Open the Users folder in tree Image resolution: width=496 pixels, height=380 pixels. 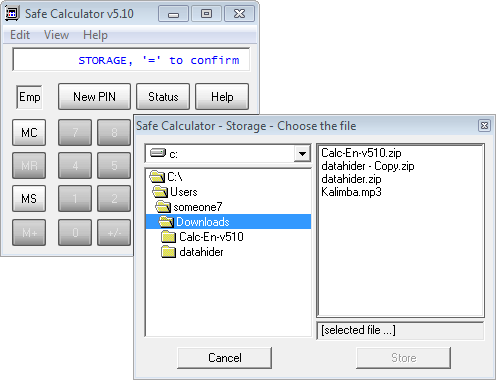(x=183, y=192)
